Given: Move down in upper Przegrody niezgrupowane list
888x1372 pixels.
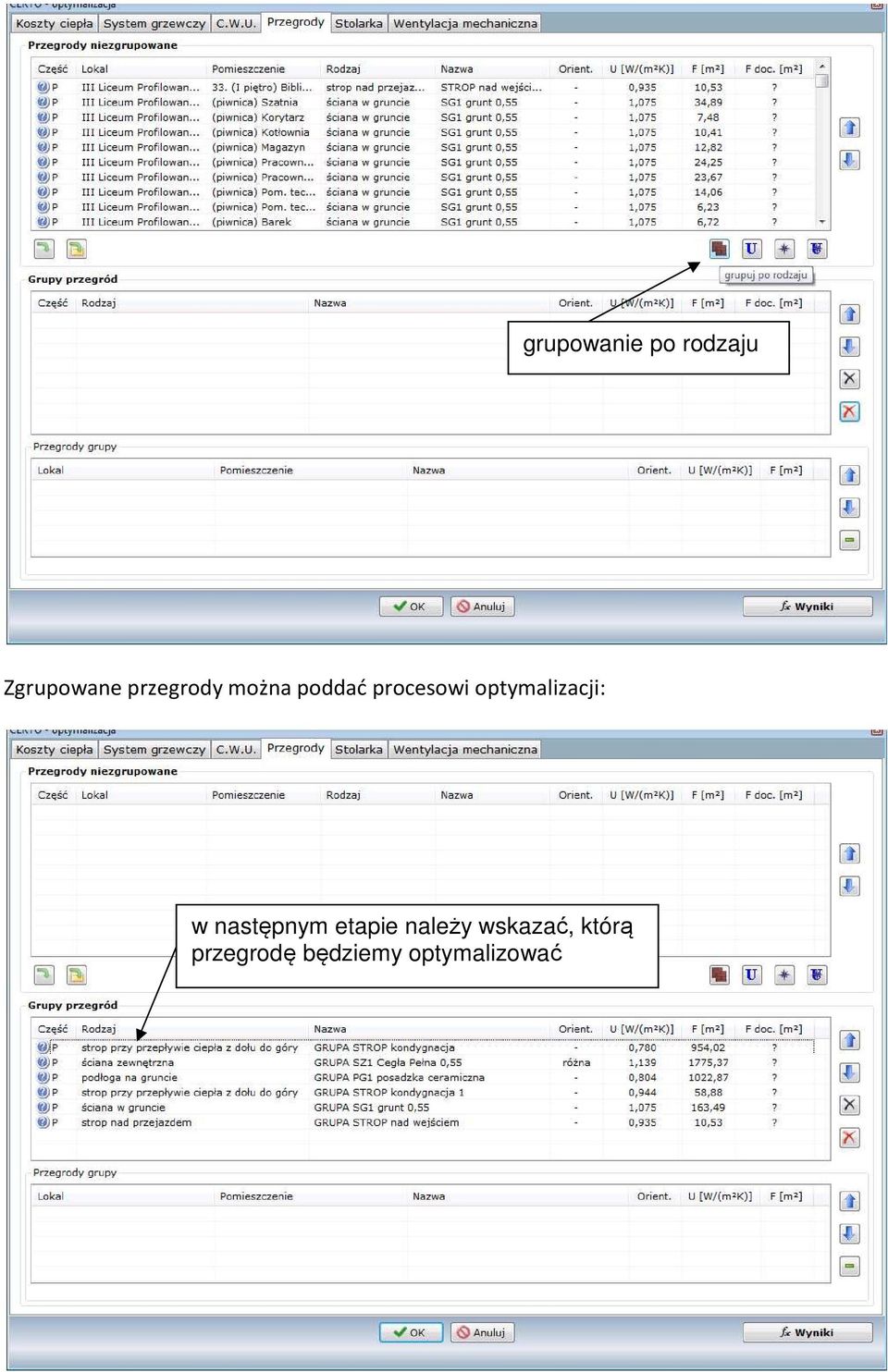Looking at the screenshot, I should coord(850,160).
